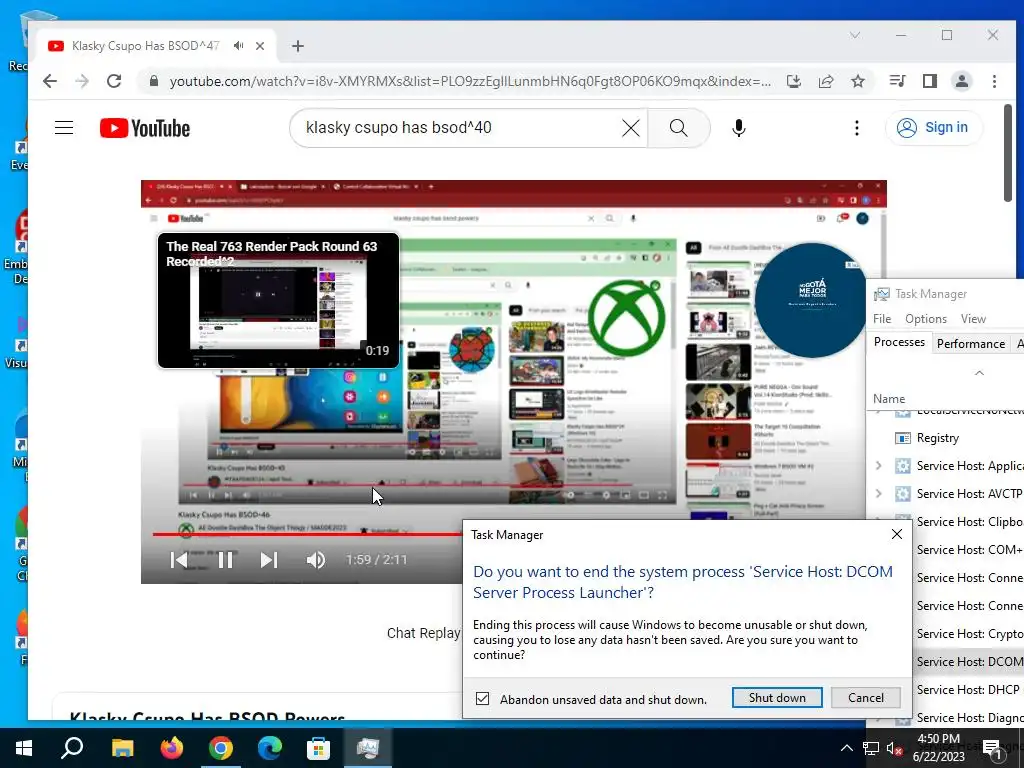
Task: Show hidden system tray icons
Action: coord(846,748)
